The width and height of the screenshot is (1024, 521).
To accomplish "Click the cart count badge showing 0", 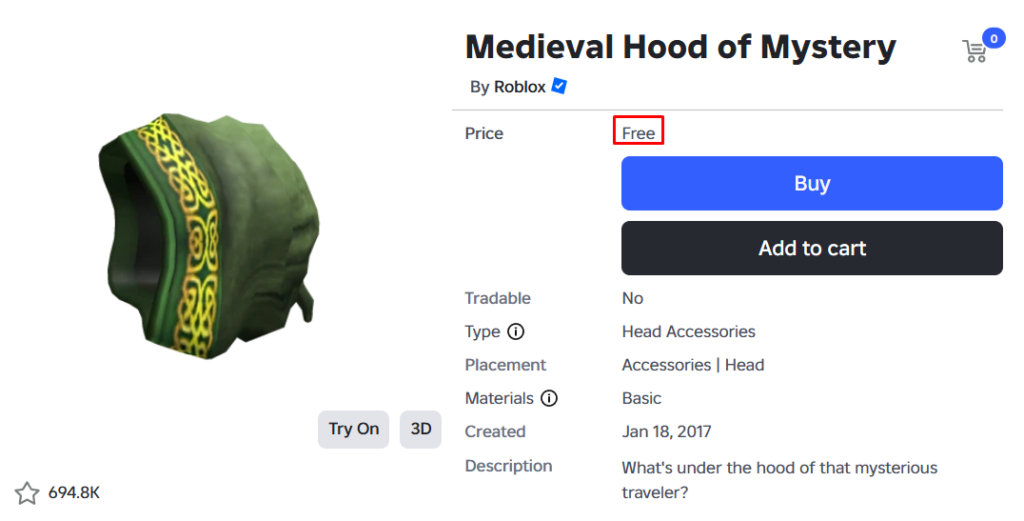I will coord(993,39).
